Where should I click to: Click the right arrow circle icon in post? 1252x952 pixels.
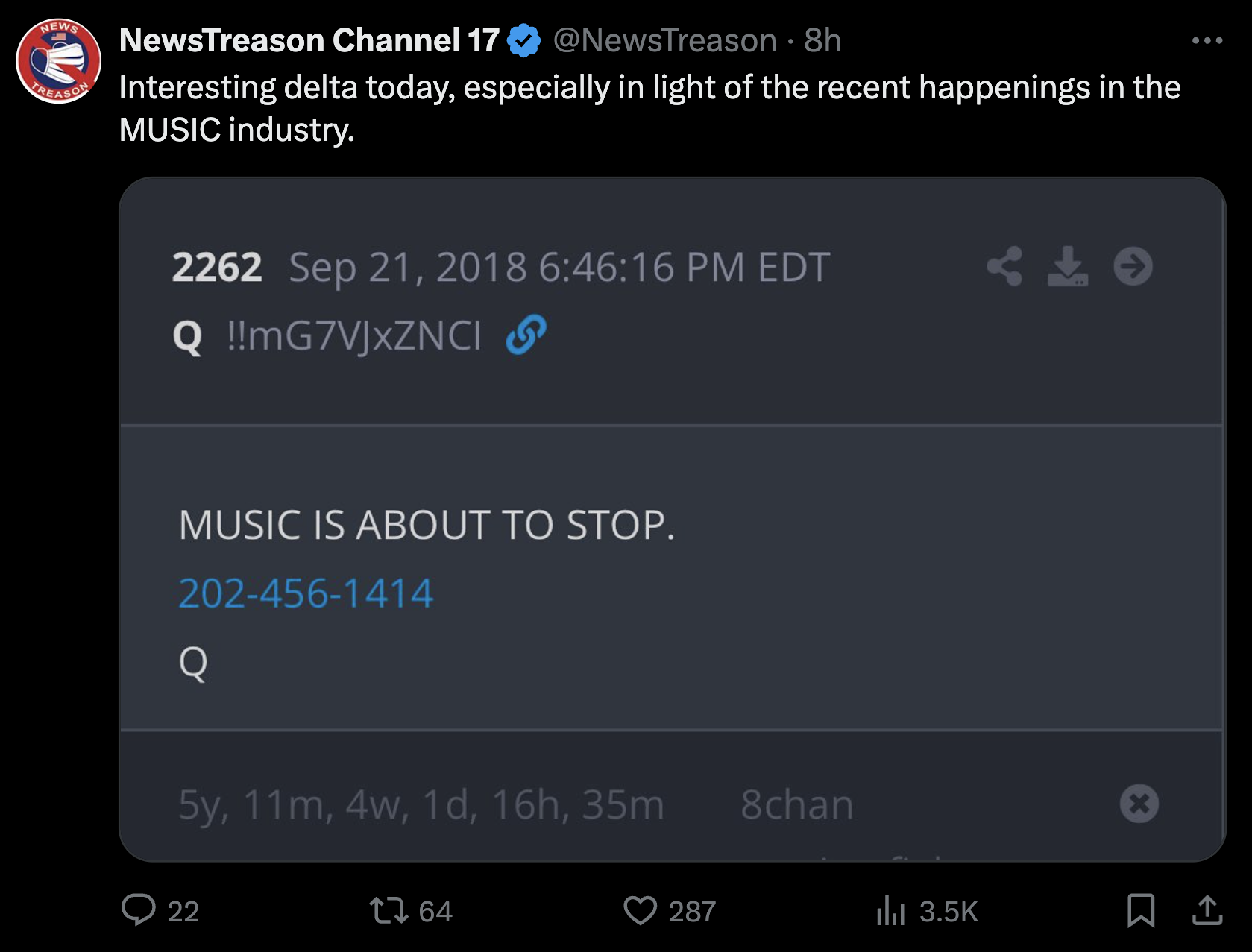pos(1133,266)
